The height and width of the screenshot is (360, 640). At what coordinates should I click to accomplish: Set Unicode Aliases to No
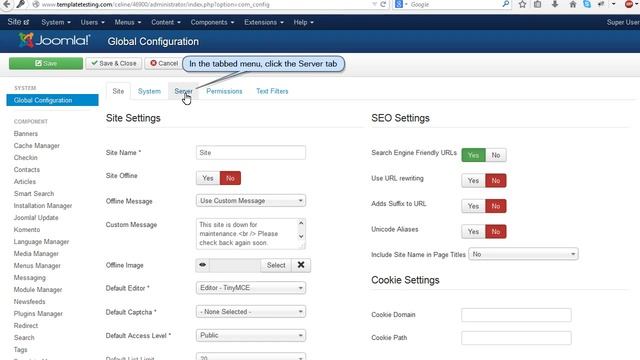click(496, 231)
